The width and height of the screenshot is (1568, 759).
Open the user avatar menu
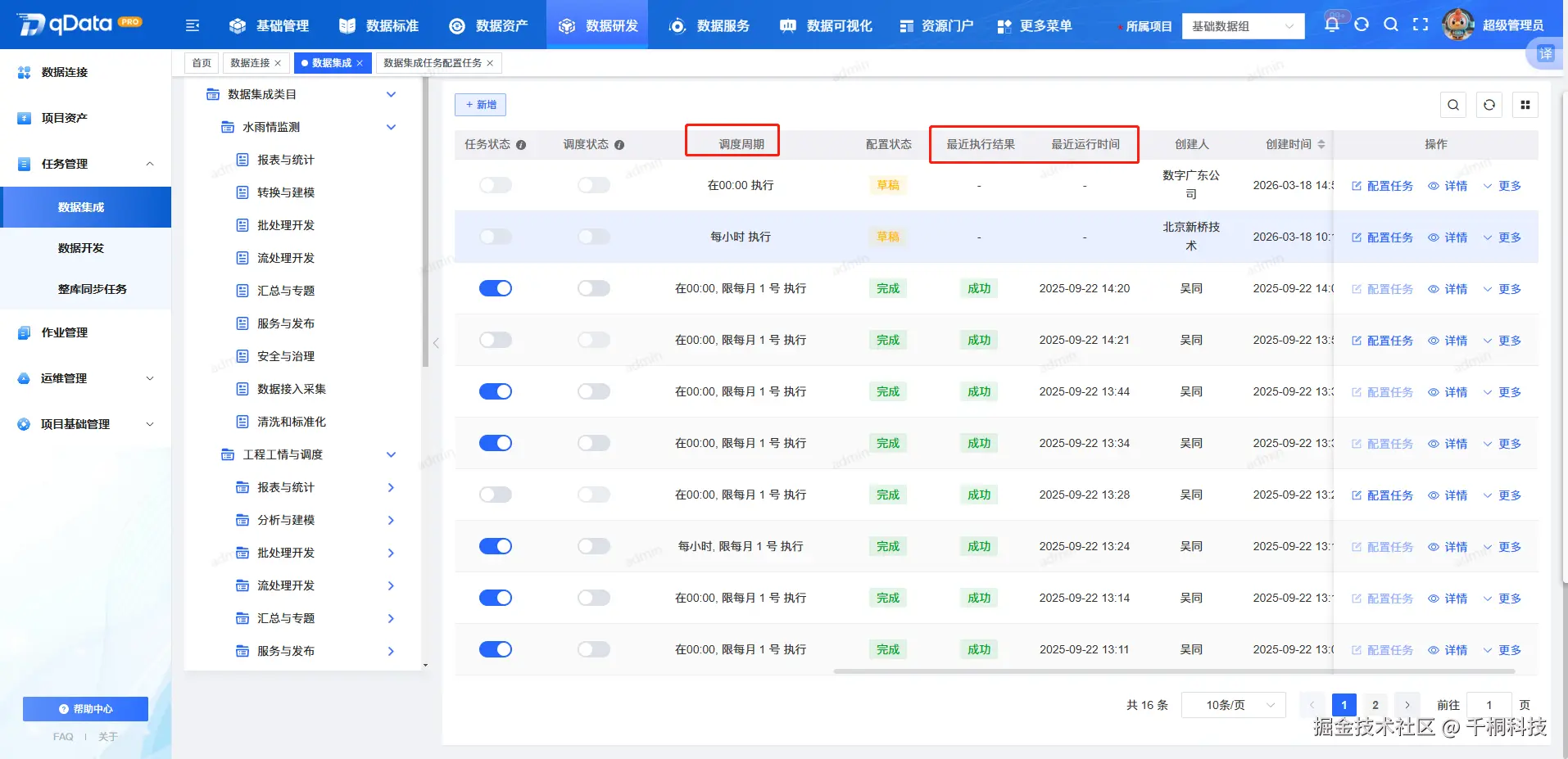click(1458, 25)
